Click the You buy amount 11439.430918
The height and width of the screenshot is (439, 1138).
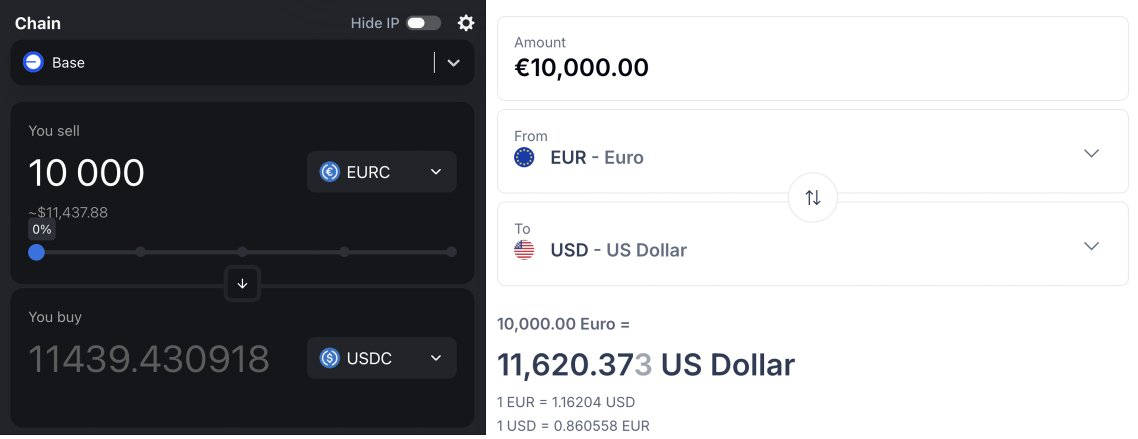149,359
